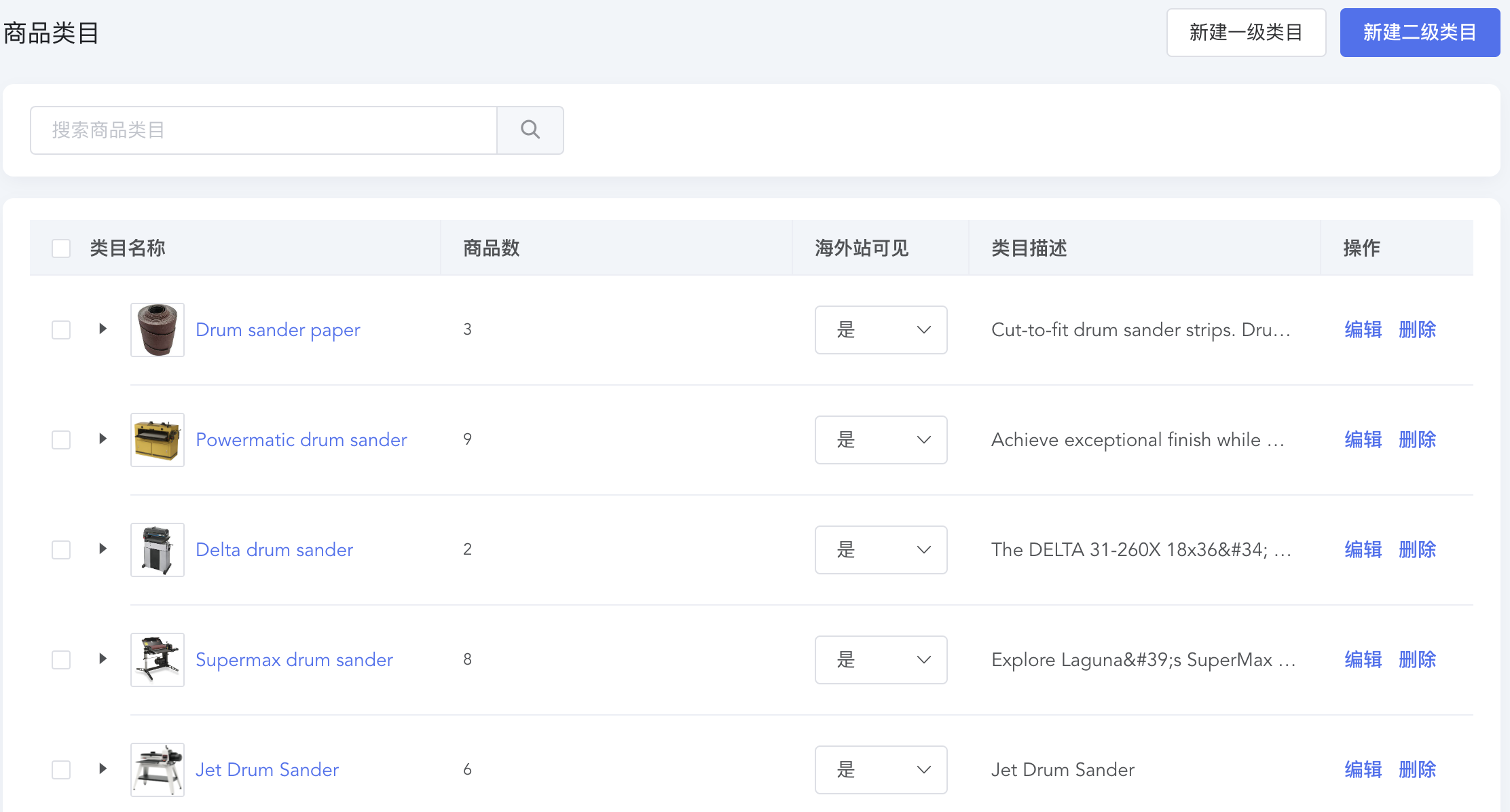This screenshot has height=812, width=1510.
Task: Click the 'Jet Drum Sander' description cell
Action: click(x=1063, y=770)
